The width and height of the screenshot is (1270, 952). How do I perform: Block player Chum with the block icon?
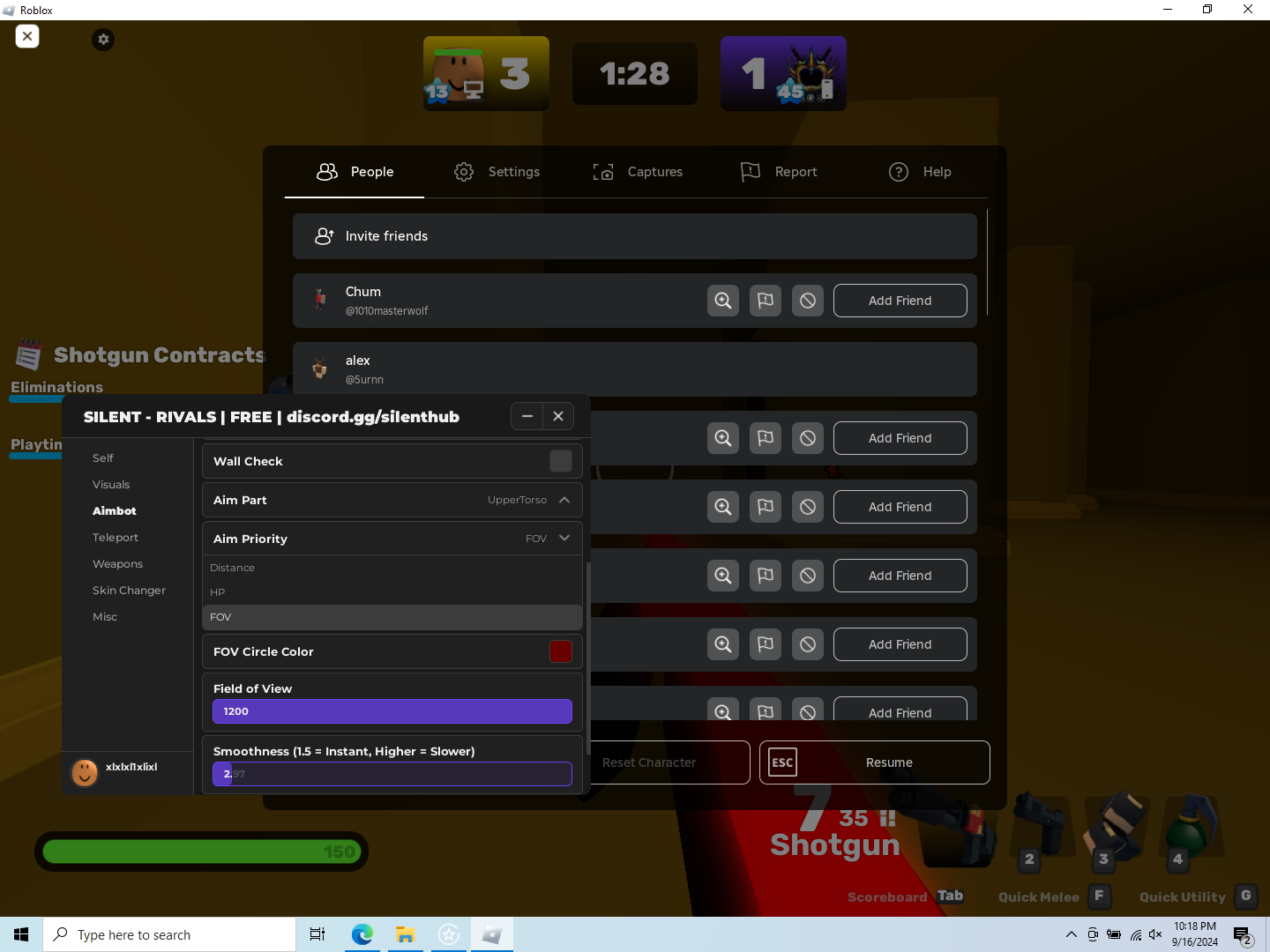(808, 301)
